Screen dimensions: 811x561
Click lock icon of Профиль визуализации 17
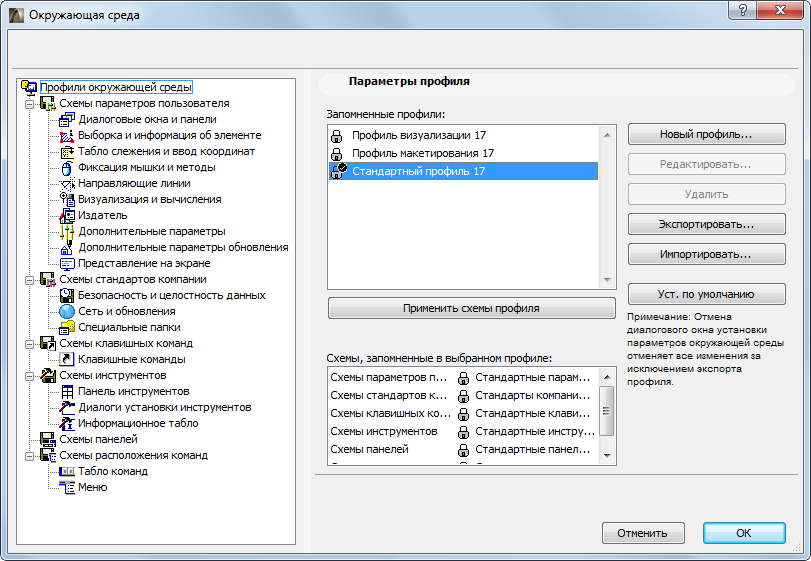(x=337, y=136)
